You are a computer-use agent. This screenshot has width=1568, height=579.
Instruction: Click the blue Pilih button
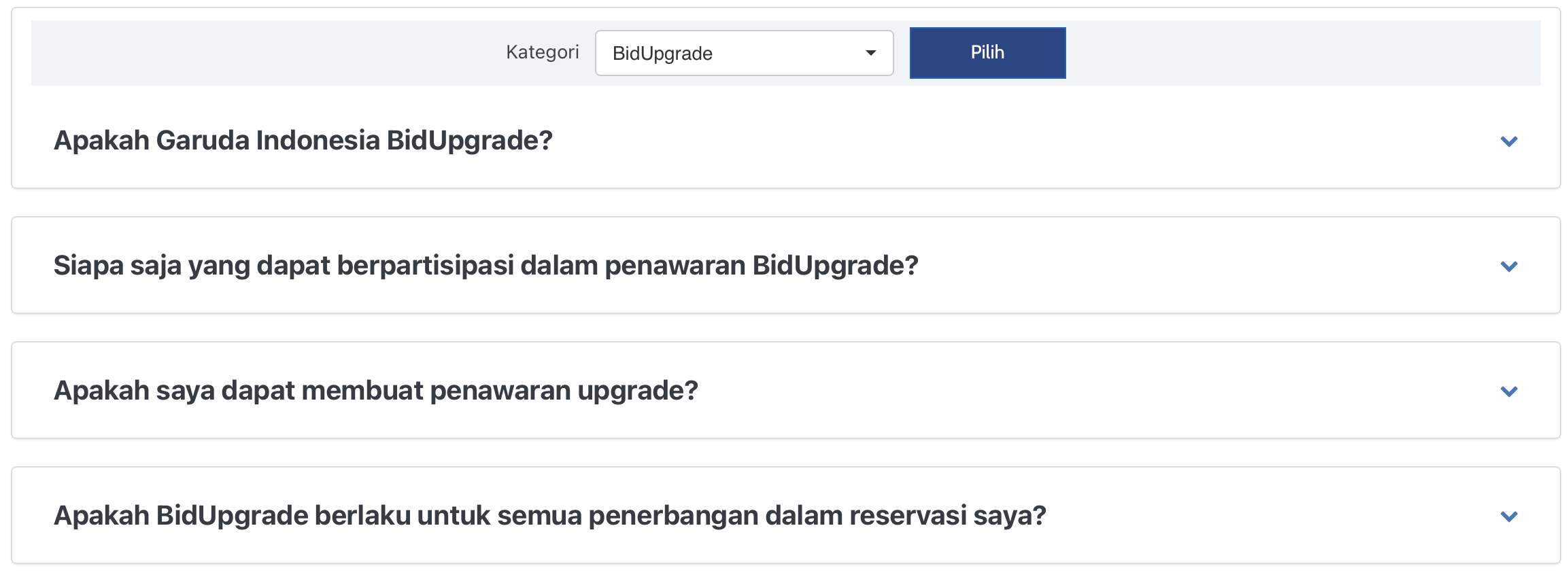(987, 53)
